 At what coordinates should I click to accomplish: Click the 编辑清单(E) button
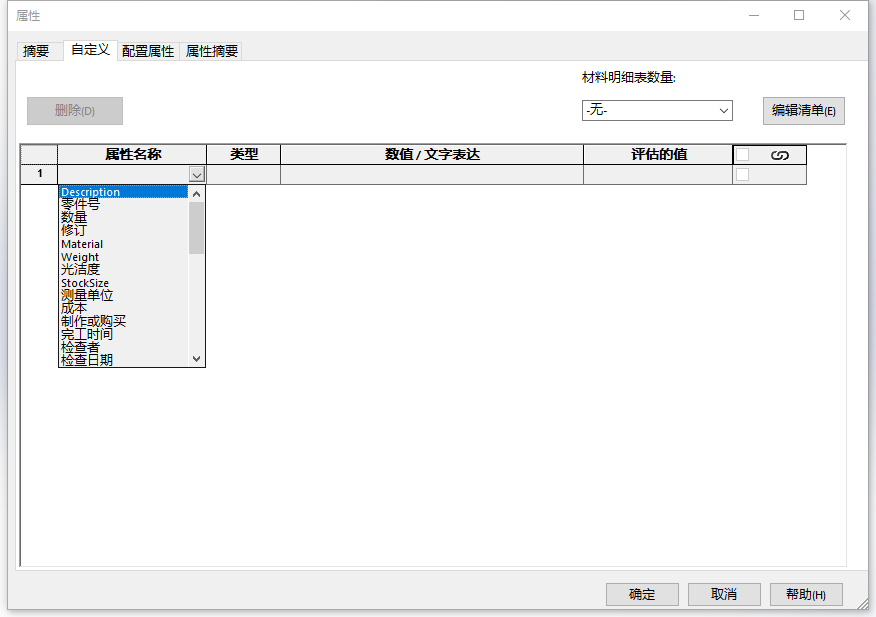click(803, 111)
